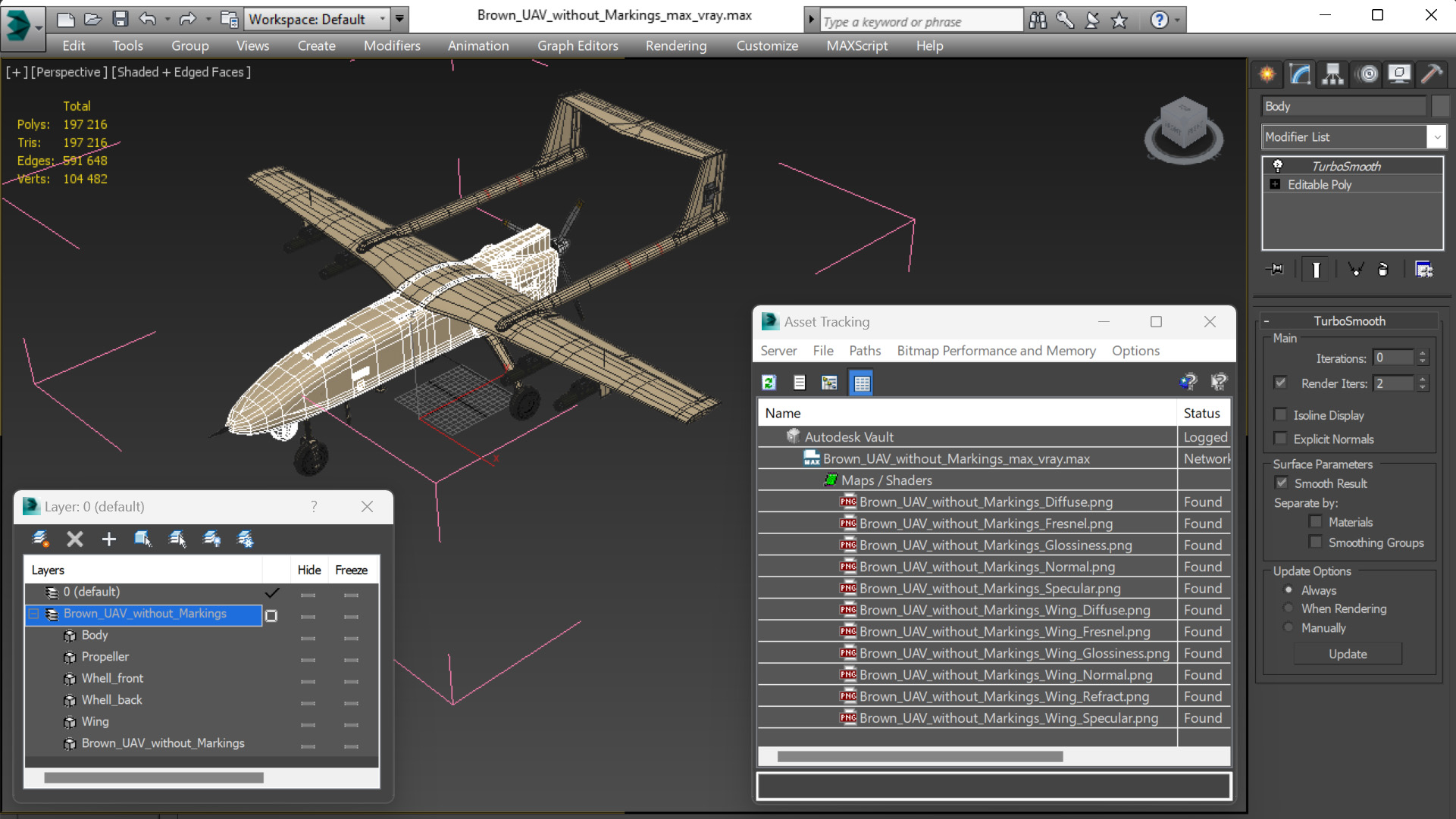Select Manually update option
The image size is (1456, 819).
pyautogui.click(x=1288, y=627)
